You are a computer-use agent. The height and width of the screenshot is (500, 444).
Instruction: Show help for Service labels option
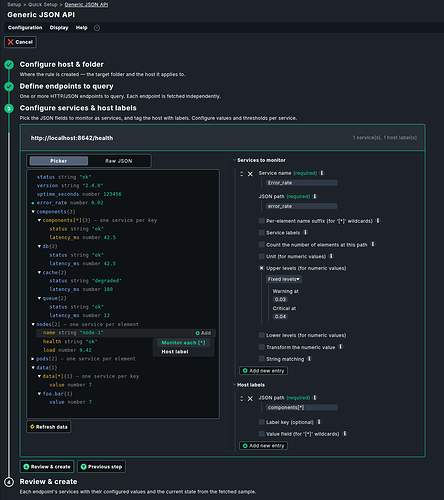(305, 232)
